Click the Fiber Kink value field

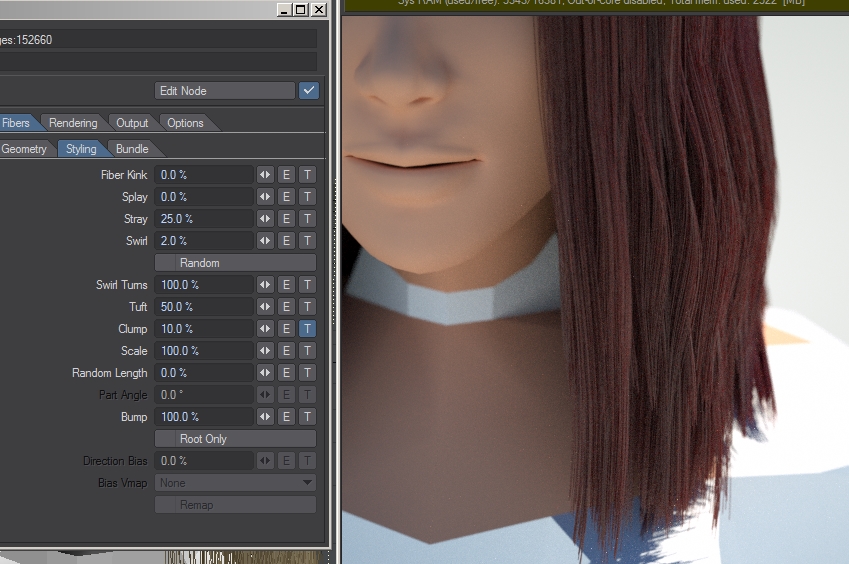[204, 175]
